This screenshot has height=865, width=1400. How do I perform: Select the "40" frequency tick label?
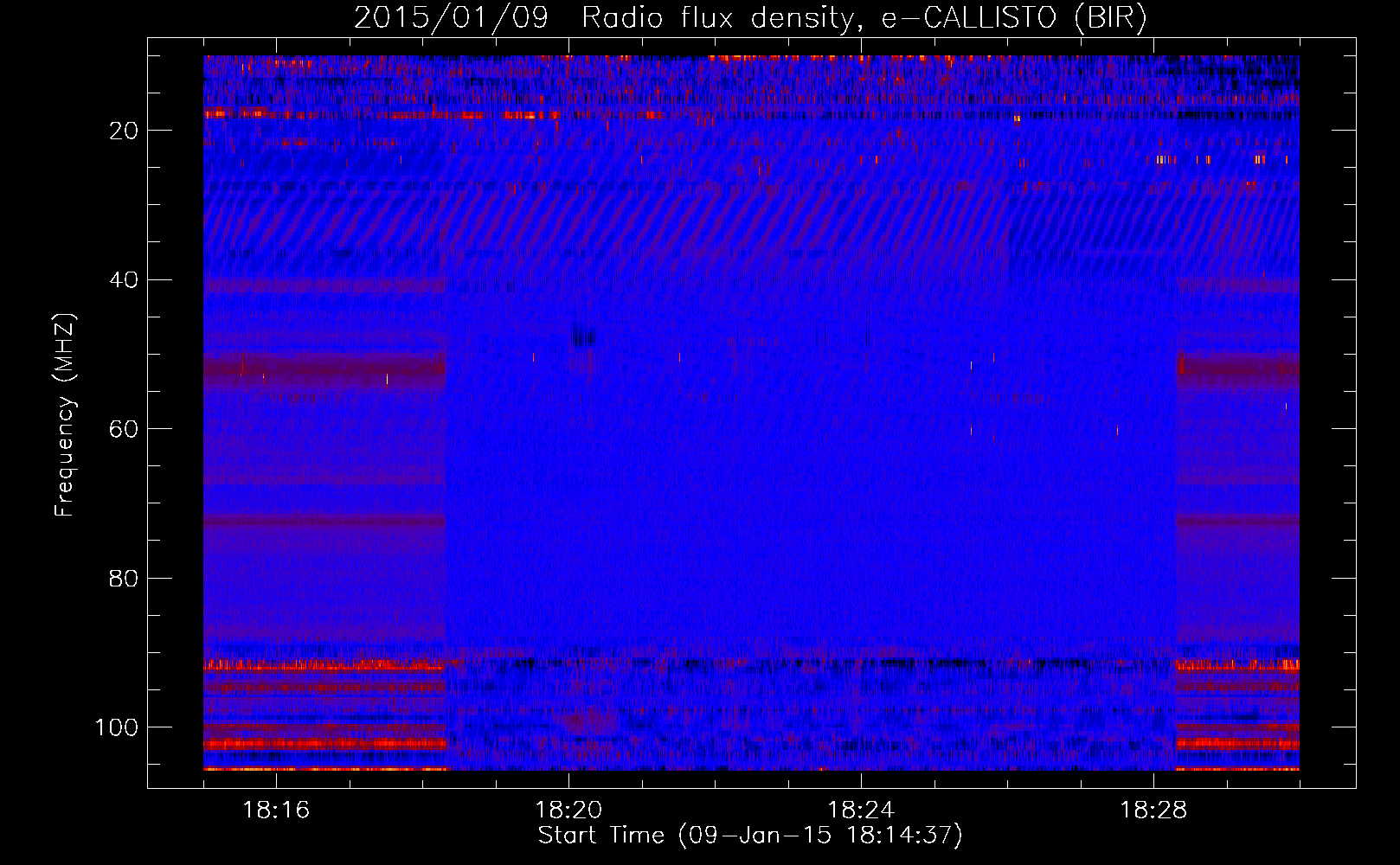point(125,280)
